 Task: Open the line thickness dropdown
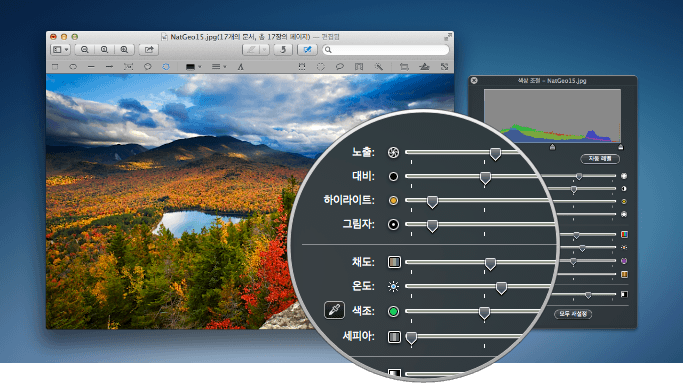(219, 67)
